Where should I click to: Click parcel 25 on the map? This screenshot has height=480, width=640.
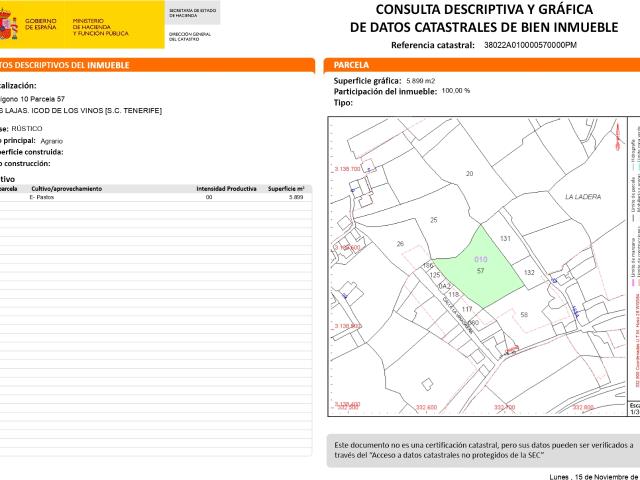(x=433, y=219)
